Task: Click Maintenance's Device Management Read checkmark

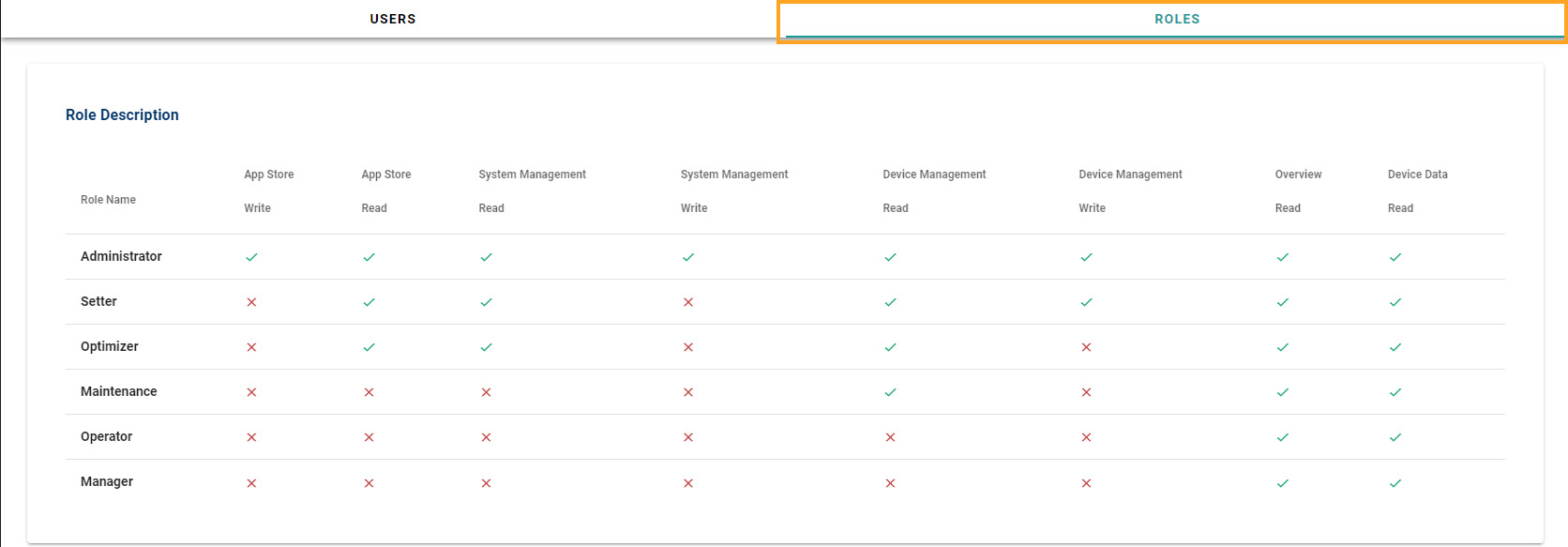Action: tap(890, 392)
